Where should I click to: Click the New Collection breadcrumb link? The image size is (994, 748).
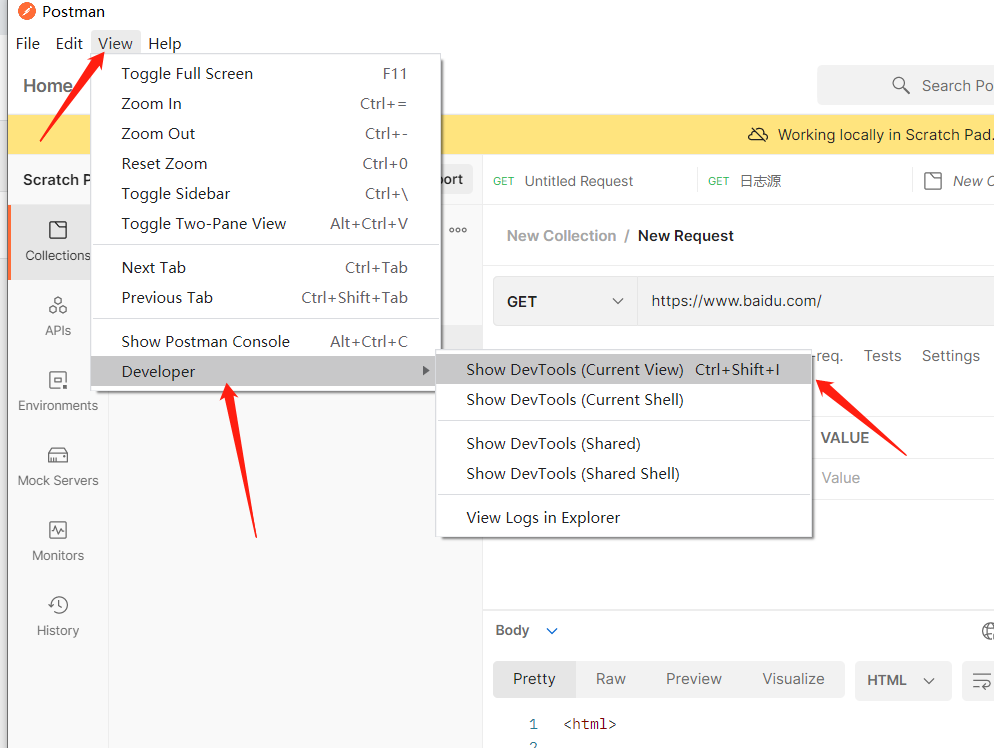pyautogui.click(x=561, y=236)
